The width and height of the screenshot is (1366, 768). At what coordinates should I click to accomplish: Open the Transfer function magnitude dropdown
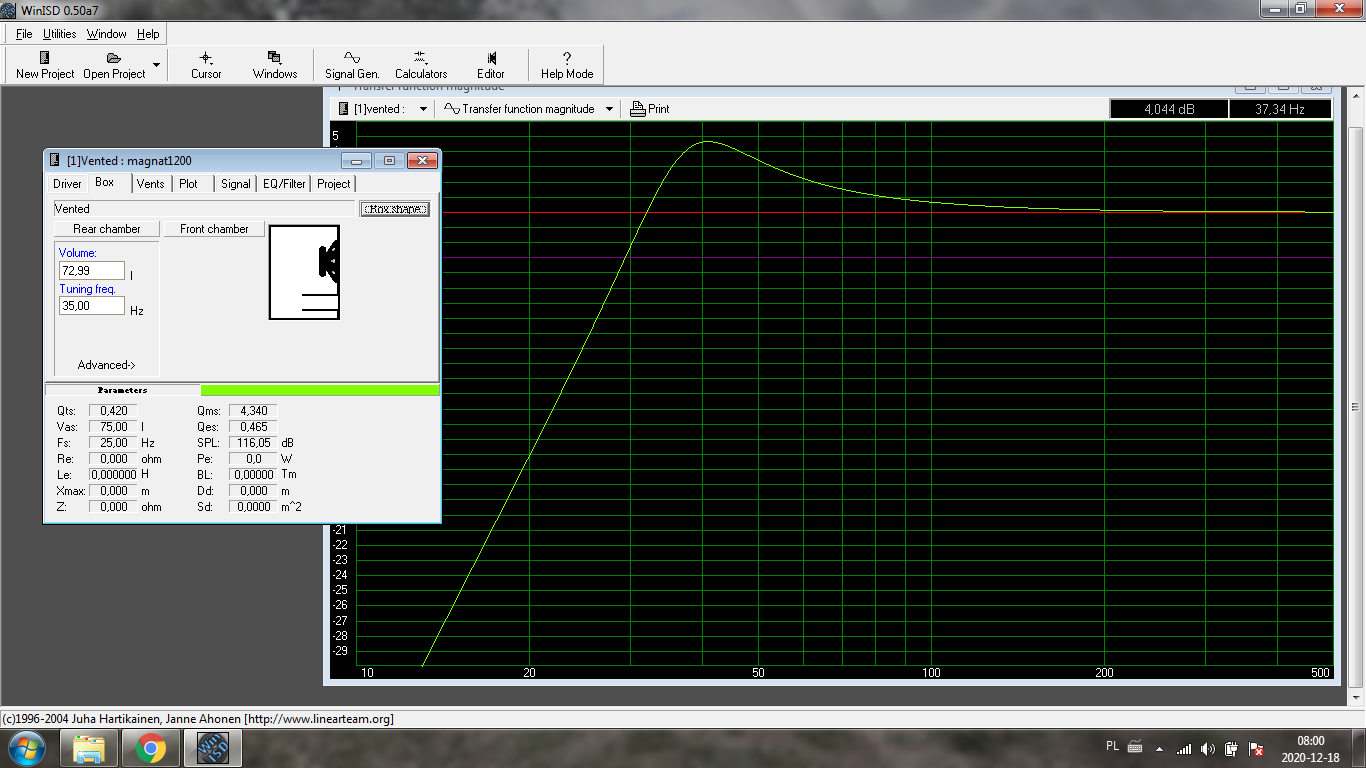point(609,109)
